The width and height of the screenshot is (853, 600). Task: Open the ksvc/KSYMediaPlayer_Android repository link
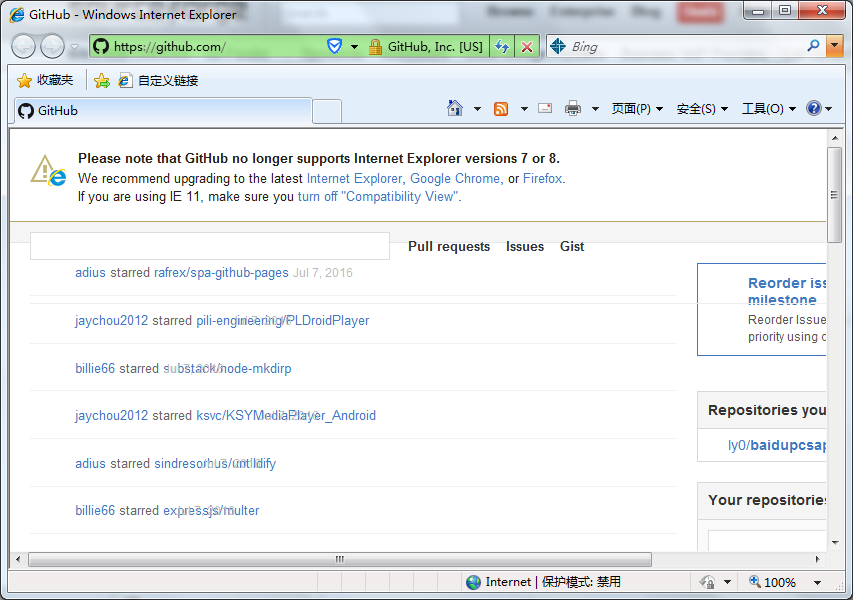coord(286,416)
